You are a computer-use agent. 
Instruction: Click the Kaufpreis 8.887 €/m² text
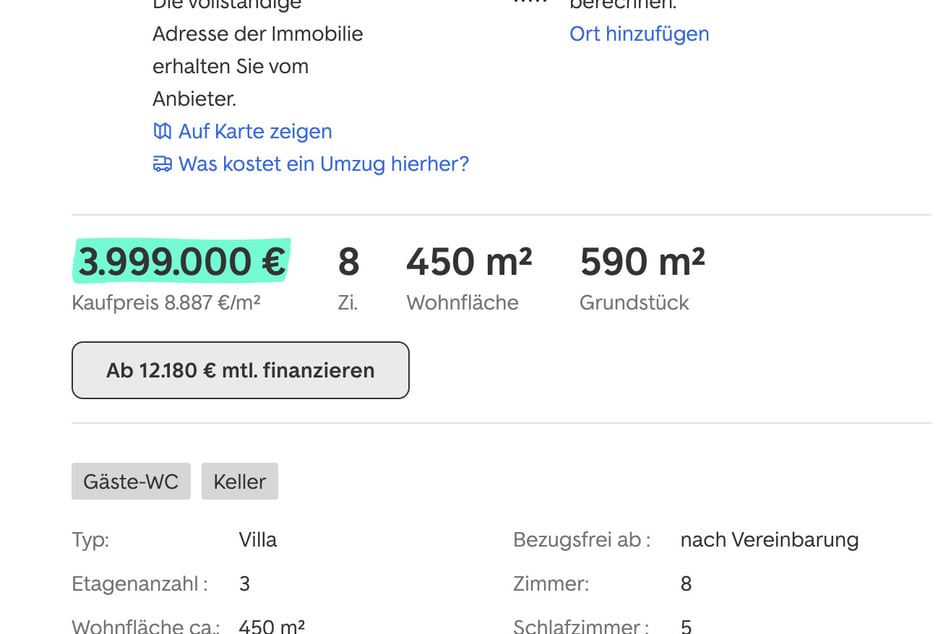tap(166, 302)
